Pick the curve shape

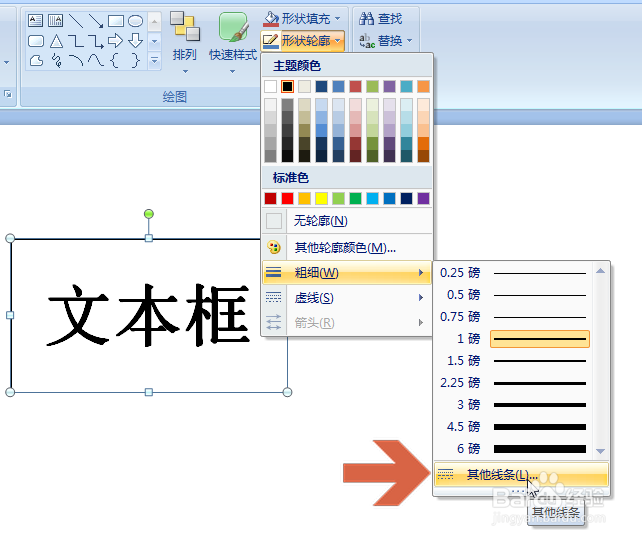point(96,61)
